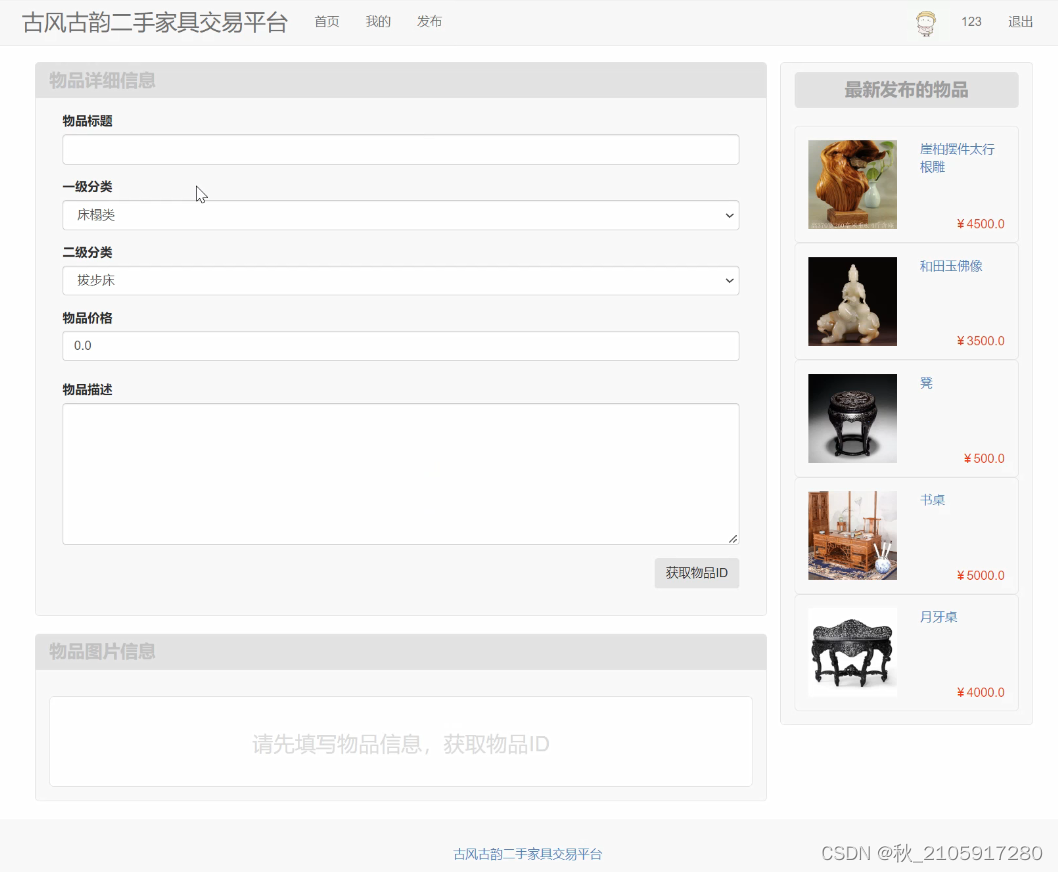Image resolution: width=1058 pixels, height=872 pixels.
Task: Click the ¥500.0 price text
Action: pos(984,458)
